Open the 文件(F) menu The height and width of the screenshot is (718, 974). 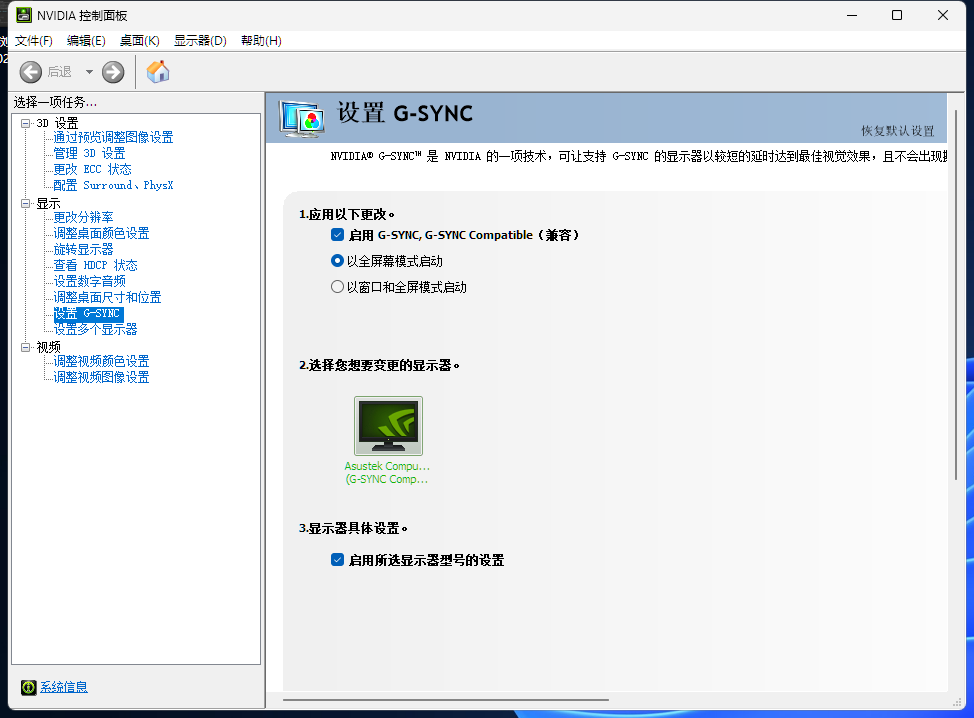[34, 41]
